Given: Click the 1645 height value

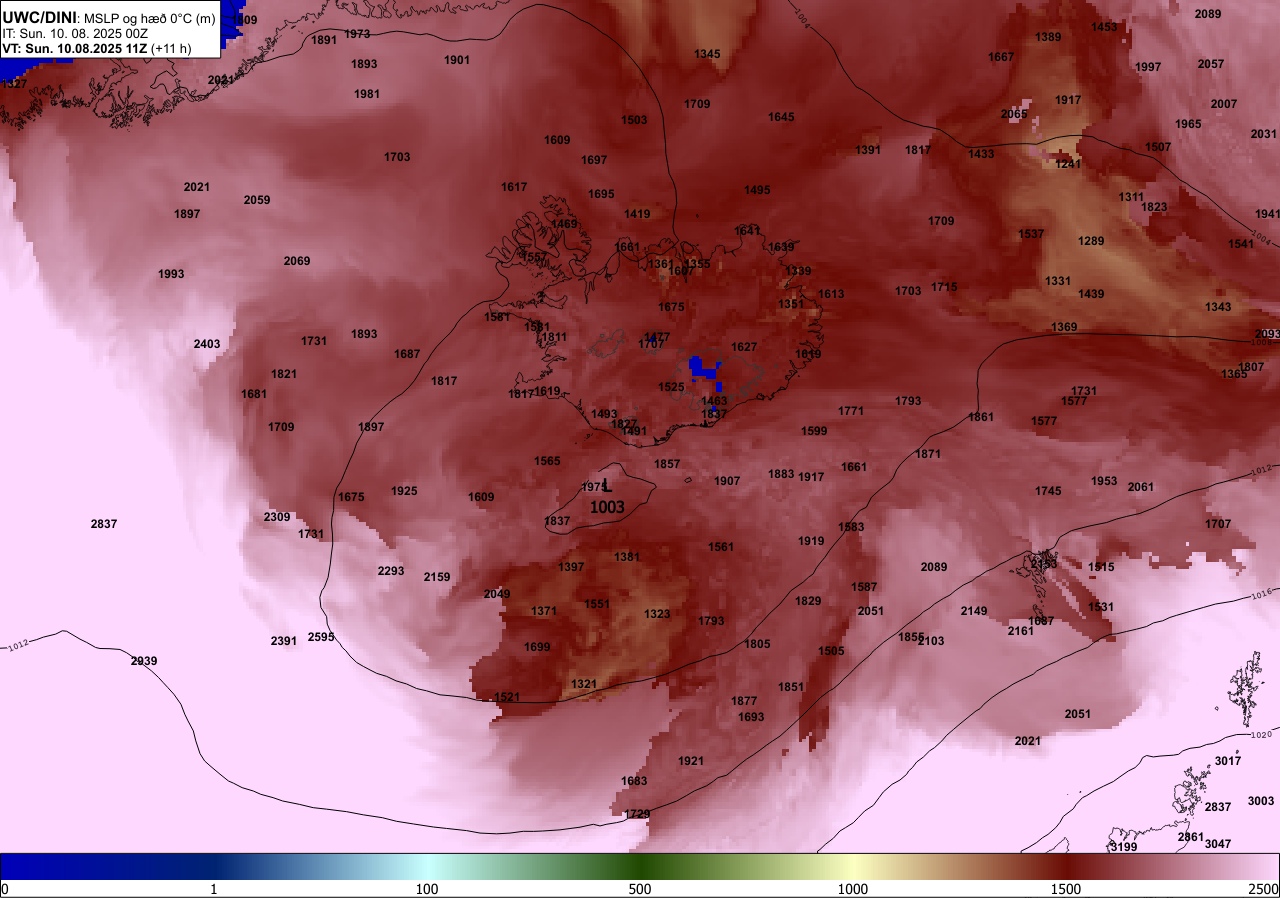Looking at the screenshot, I should pyautogui.click(x=781, y=117).
